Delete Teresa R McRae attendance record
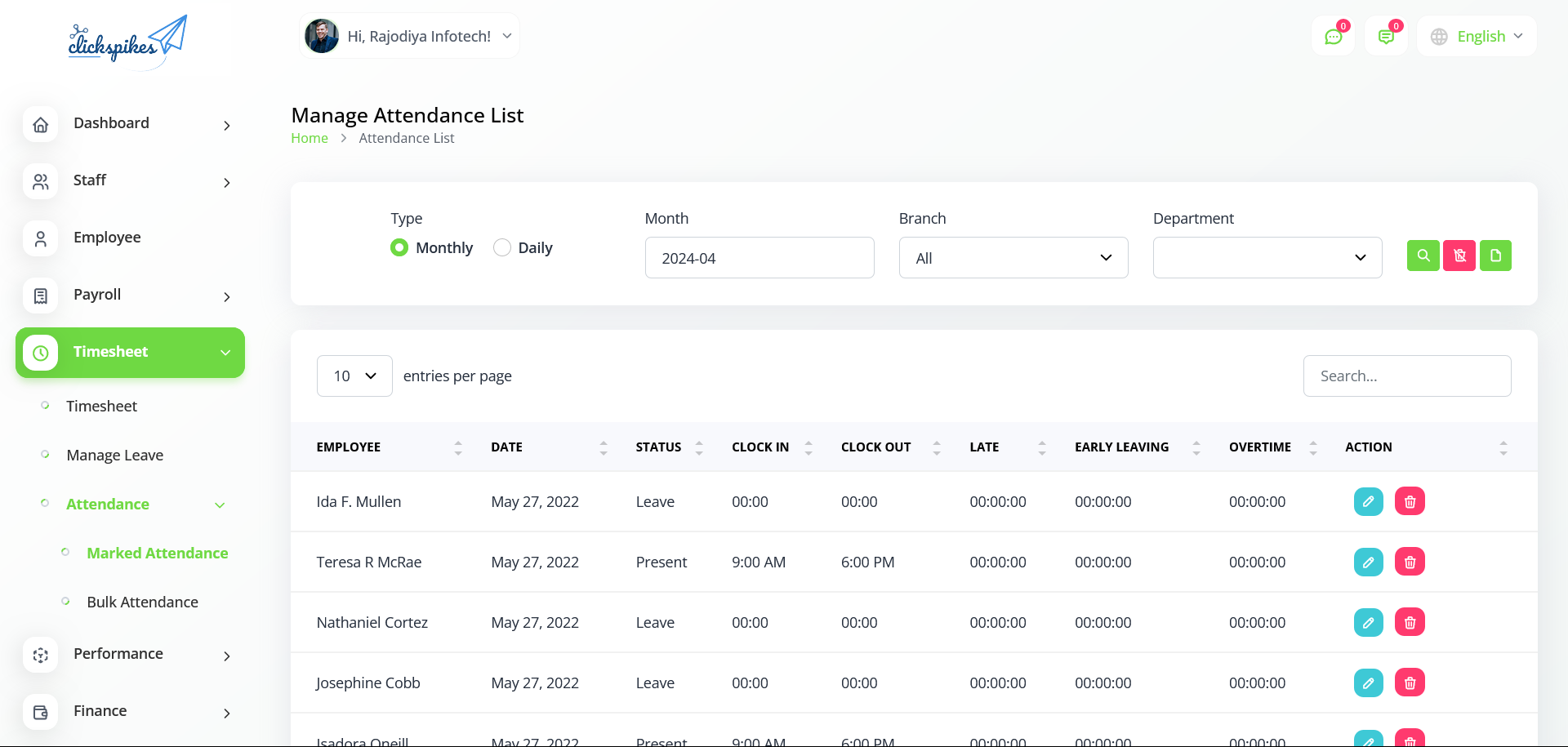 [1410, 562]
